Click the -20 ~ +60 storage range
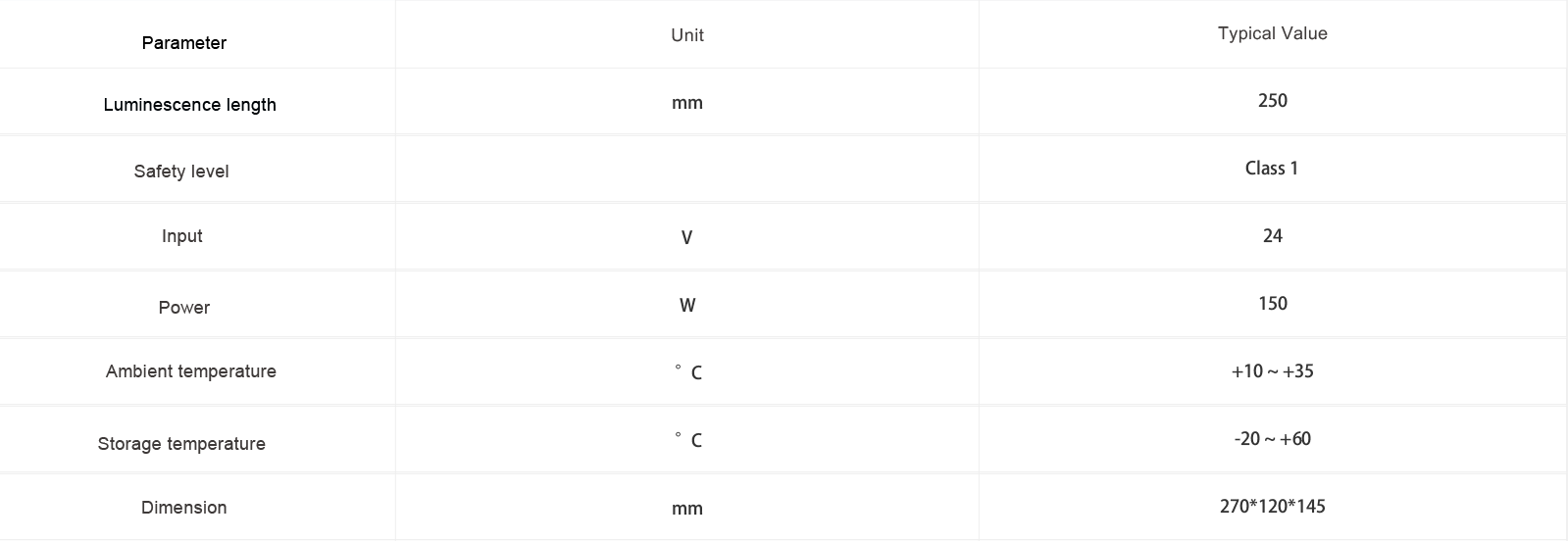This screenshot has height=541, width=1568. 1272,439
